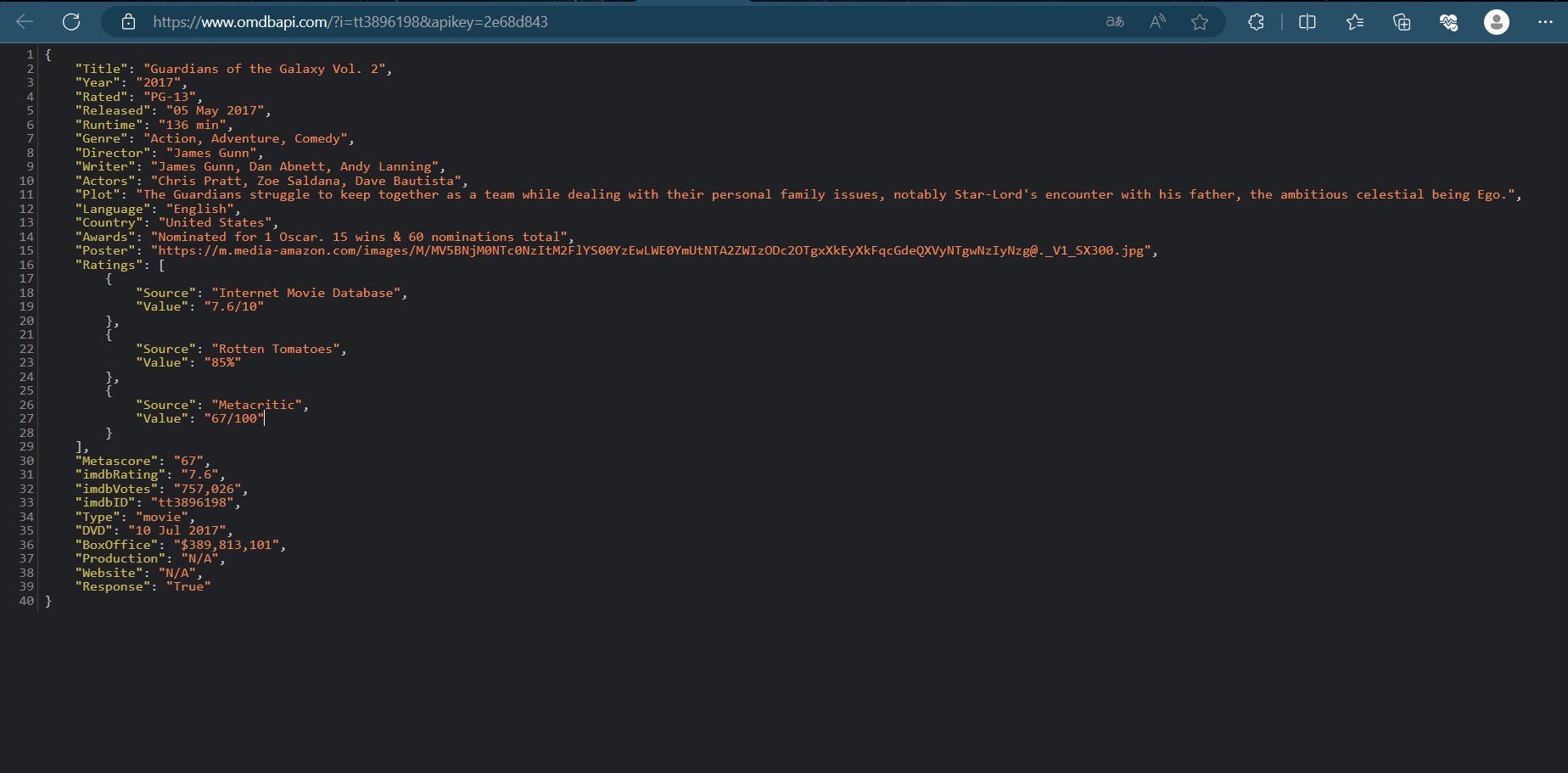
Task: Open the Favorites list icon
Action: [1355, 22]
